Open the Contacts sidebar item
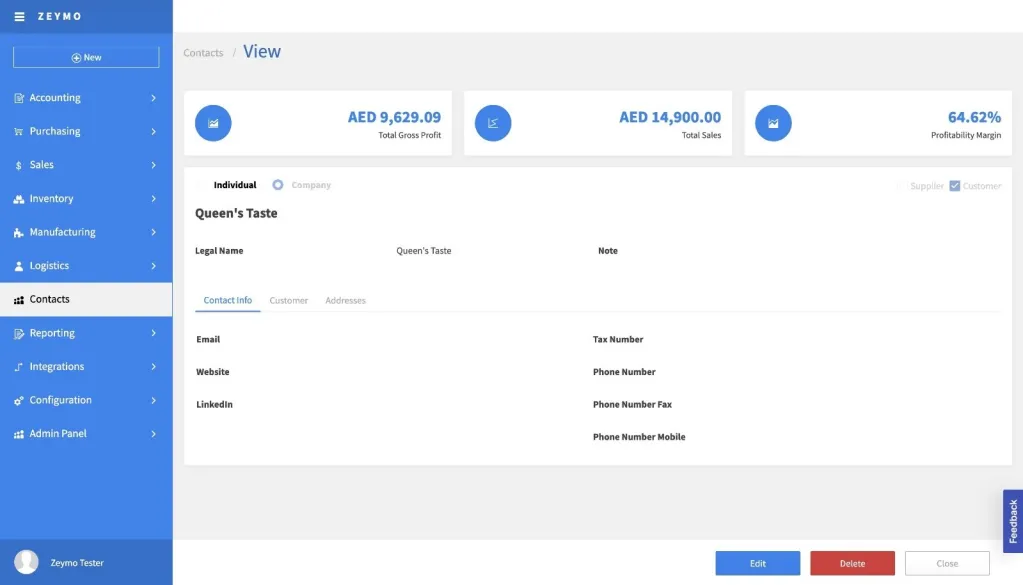 click(86, 299)
